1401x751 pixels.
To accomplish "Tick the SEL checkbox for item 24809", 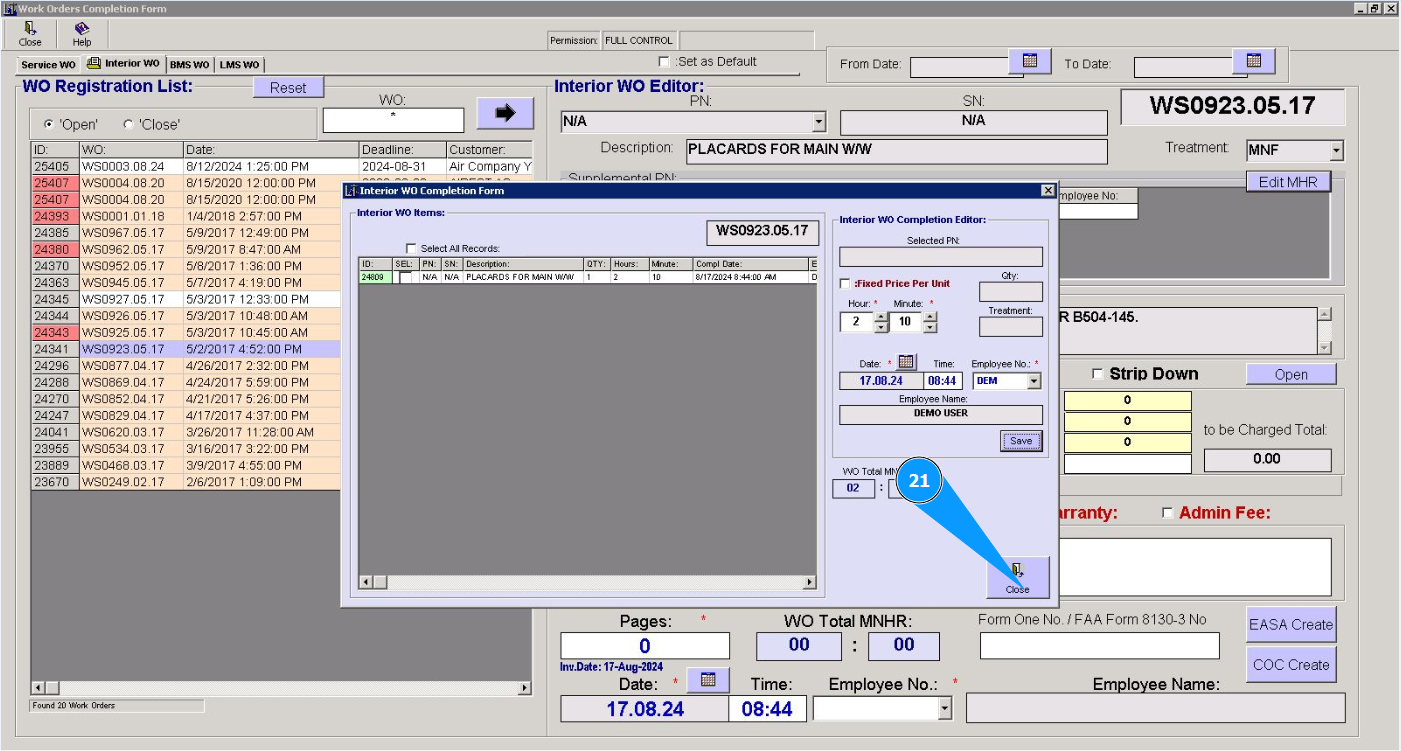I will pos(405,277).
